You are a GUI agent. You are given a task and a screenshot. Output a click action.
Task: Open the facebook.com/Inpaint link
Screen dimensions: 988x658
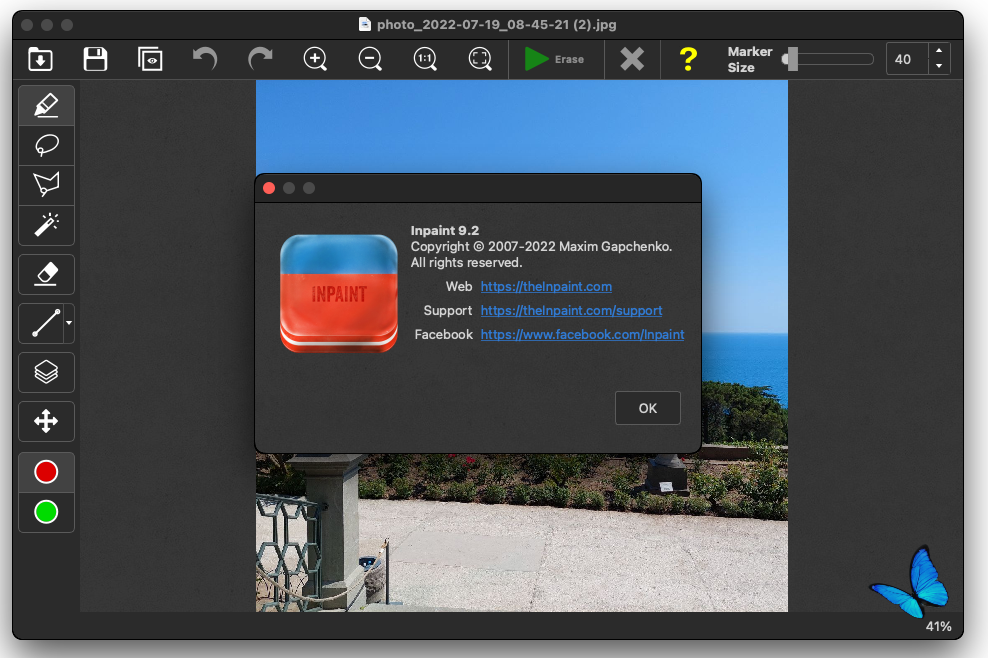[582, 335]
